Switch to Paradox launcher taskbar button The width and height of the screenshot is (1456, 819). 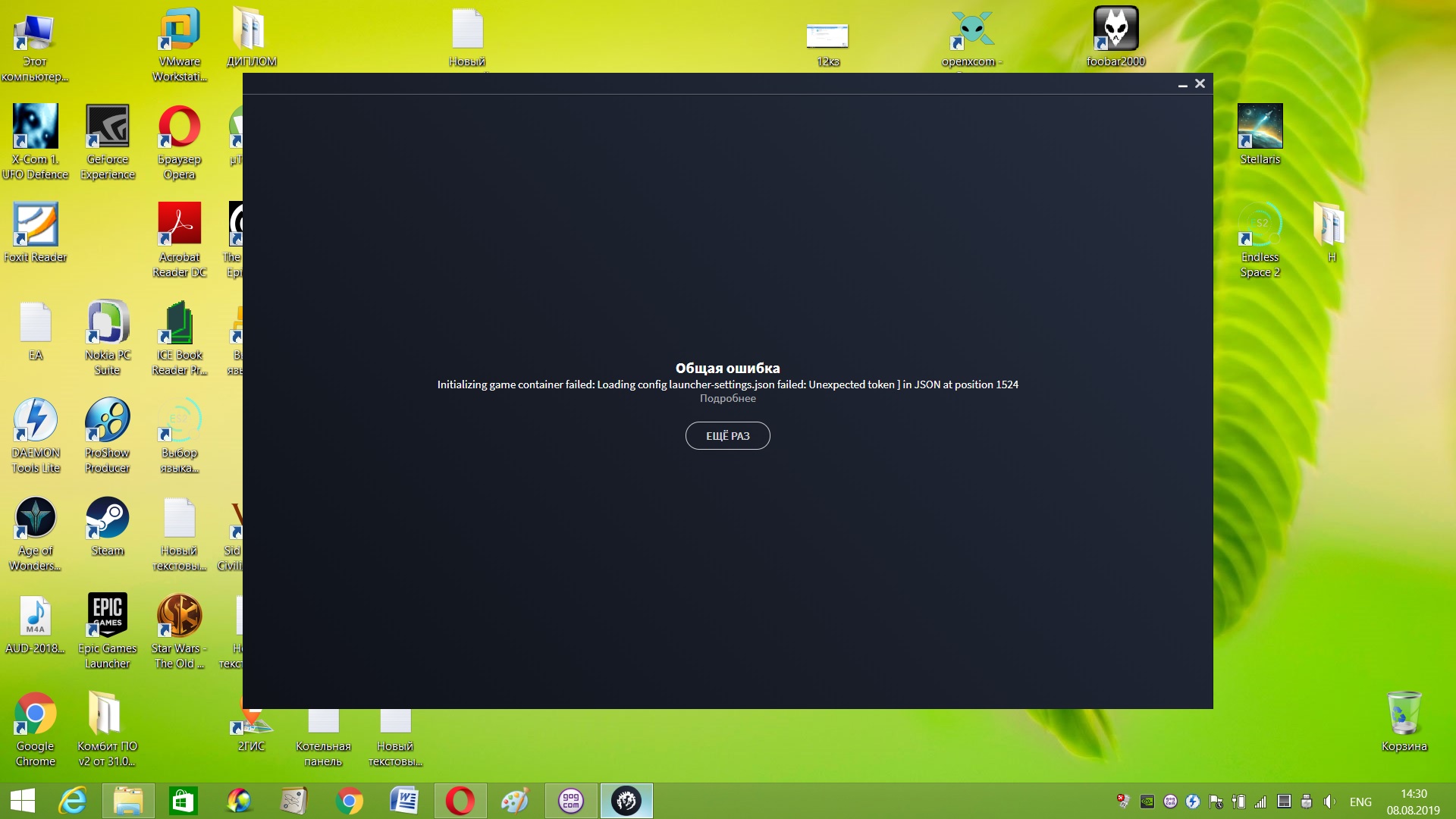(x=626, y=801)
